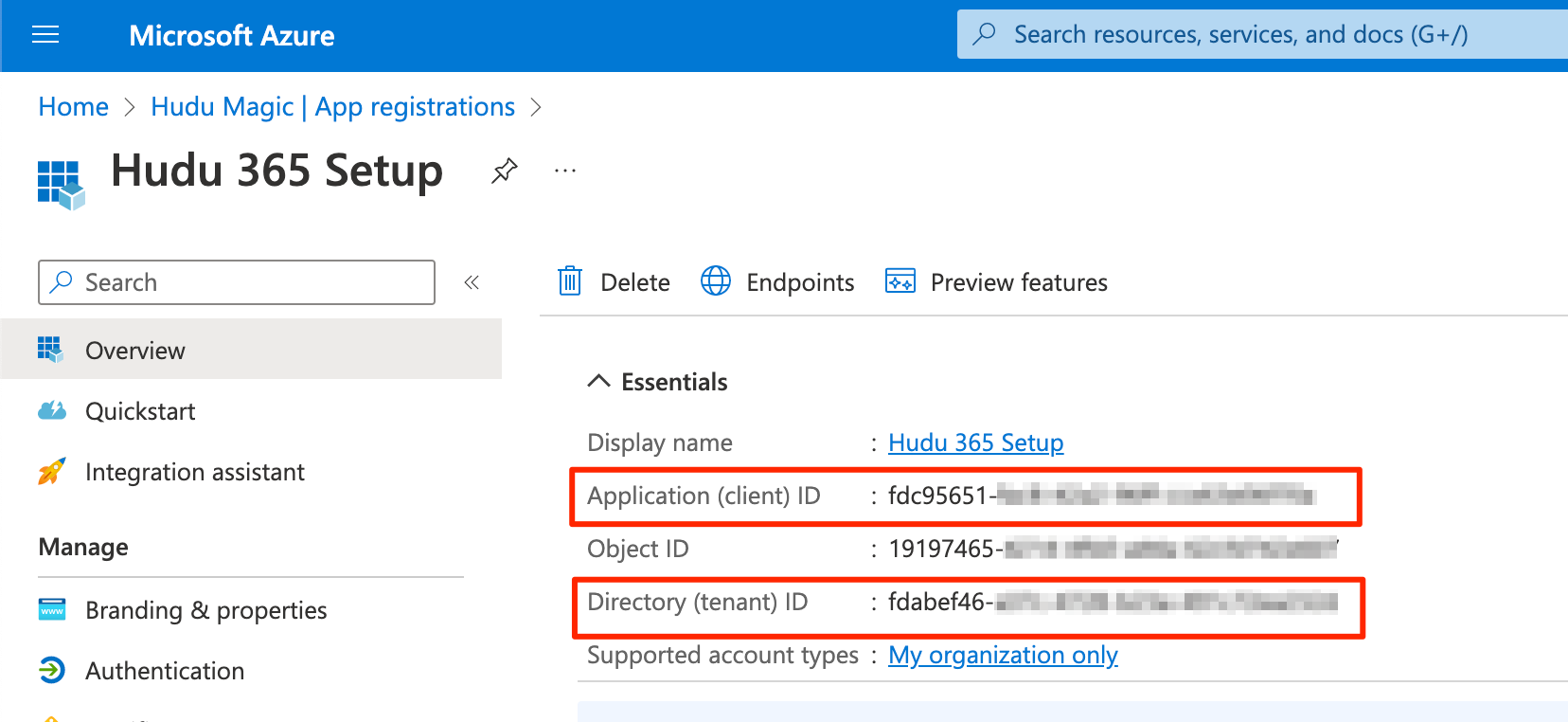Click the Quickstart cloud icon
Screen dimensions: 1568x722
click(x=52, y=410)
